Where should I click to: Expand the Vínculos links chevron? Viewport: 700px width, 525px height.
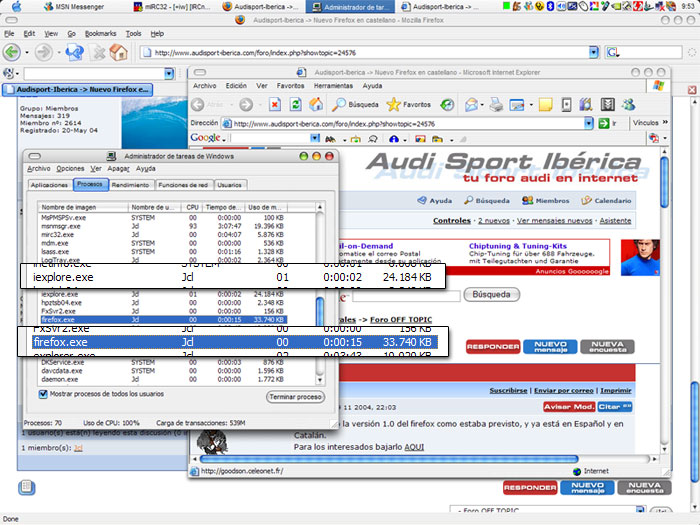pos(665,122)
